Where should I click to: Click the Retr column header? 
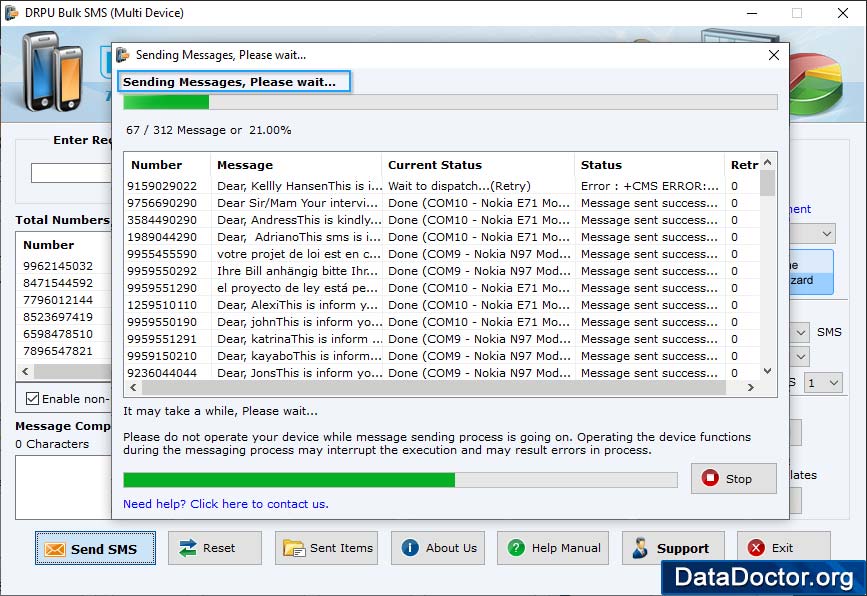click(x=744, y=165)
